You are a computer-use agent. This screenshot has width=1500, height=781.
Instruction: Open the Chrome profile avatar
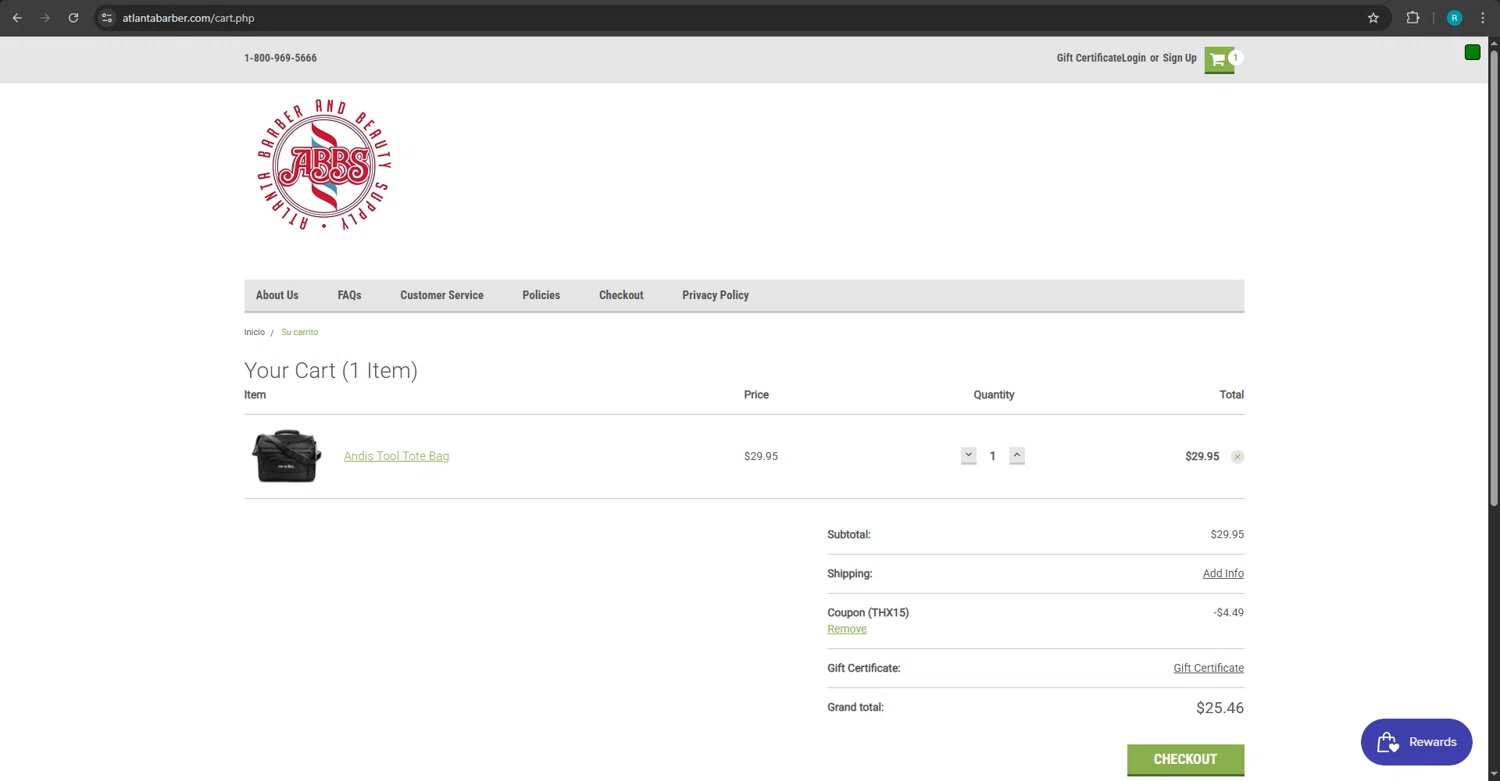(1454, 18)
